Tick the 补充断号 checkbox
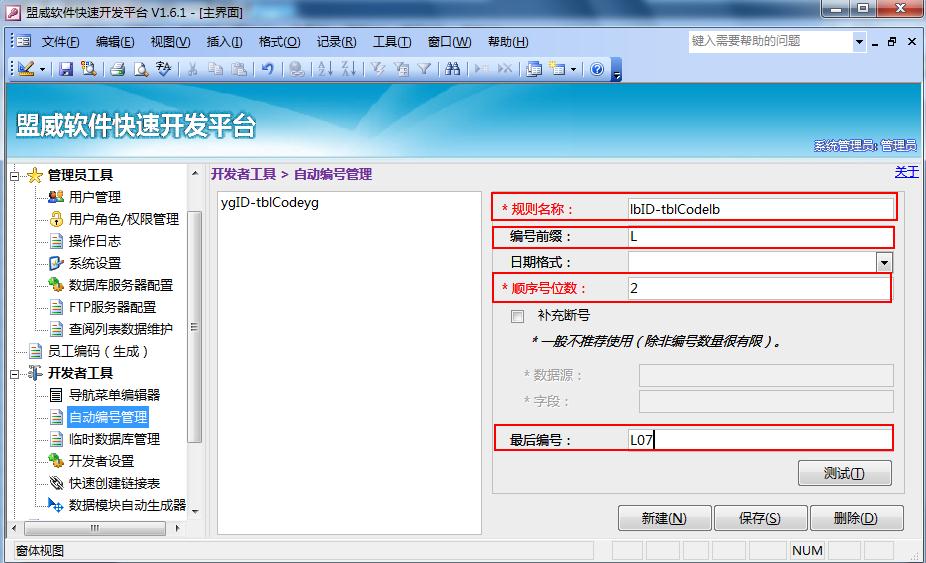Screen dimensions: 926x563 [517, 316]
